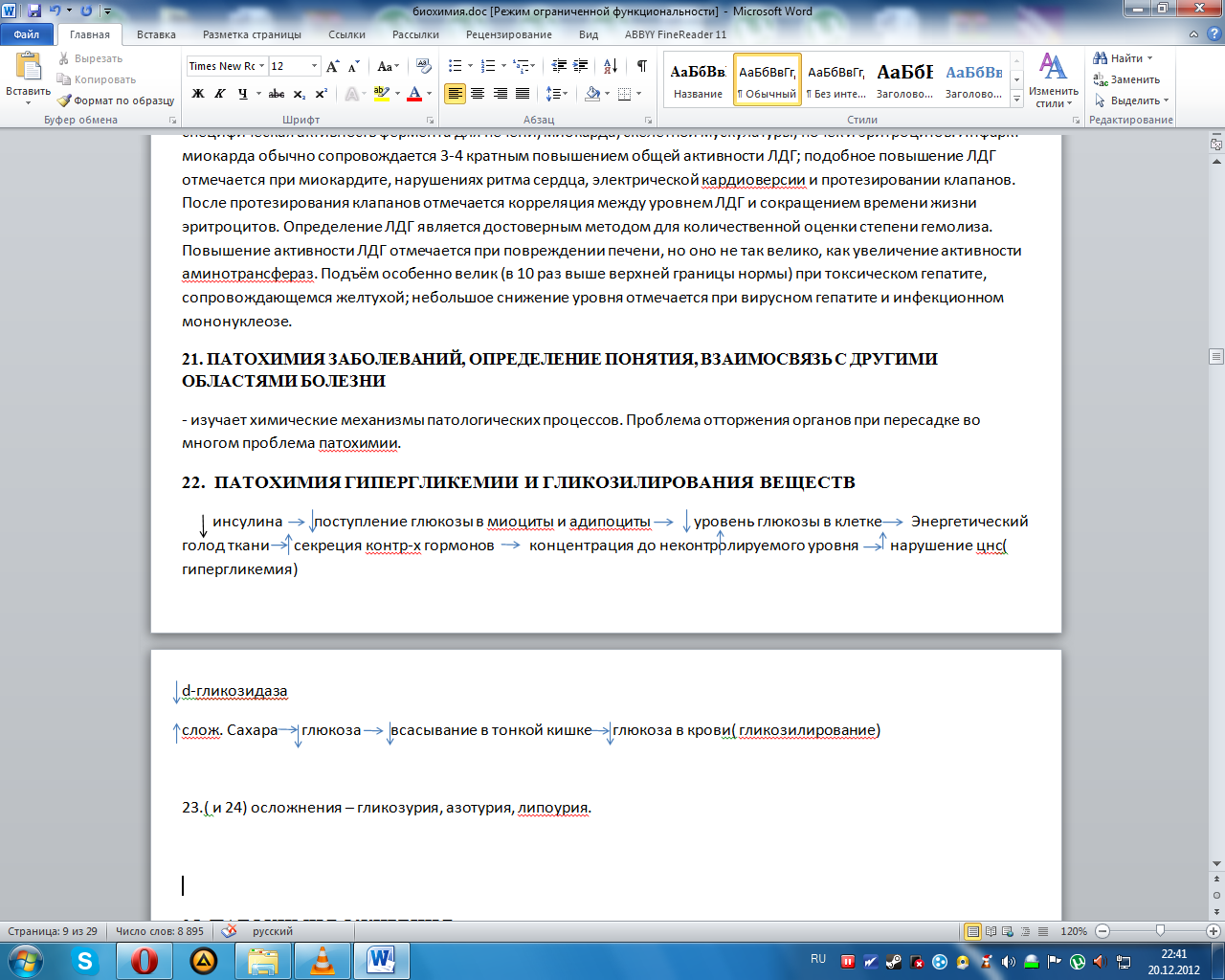The width and height of the screenshot is (1225, 980).
Task: Expand bullets list dropdown
Action: pos(469,66)
